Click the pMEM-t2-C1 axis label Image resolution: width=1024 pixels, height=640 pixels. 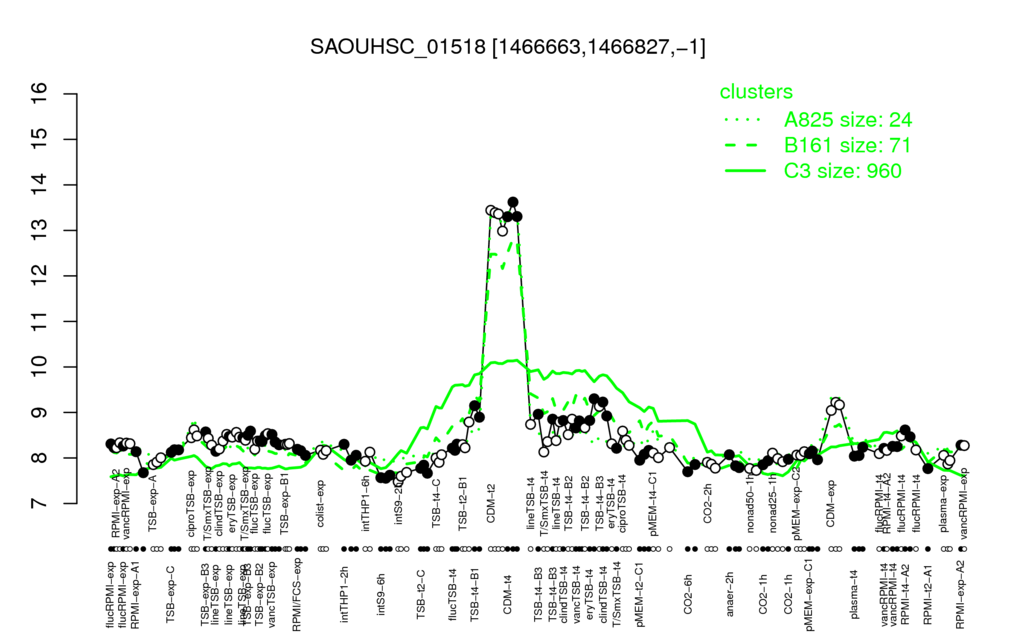tap(640, 594)
